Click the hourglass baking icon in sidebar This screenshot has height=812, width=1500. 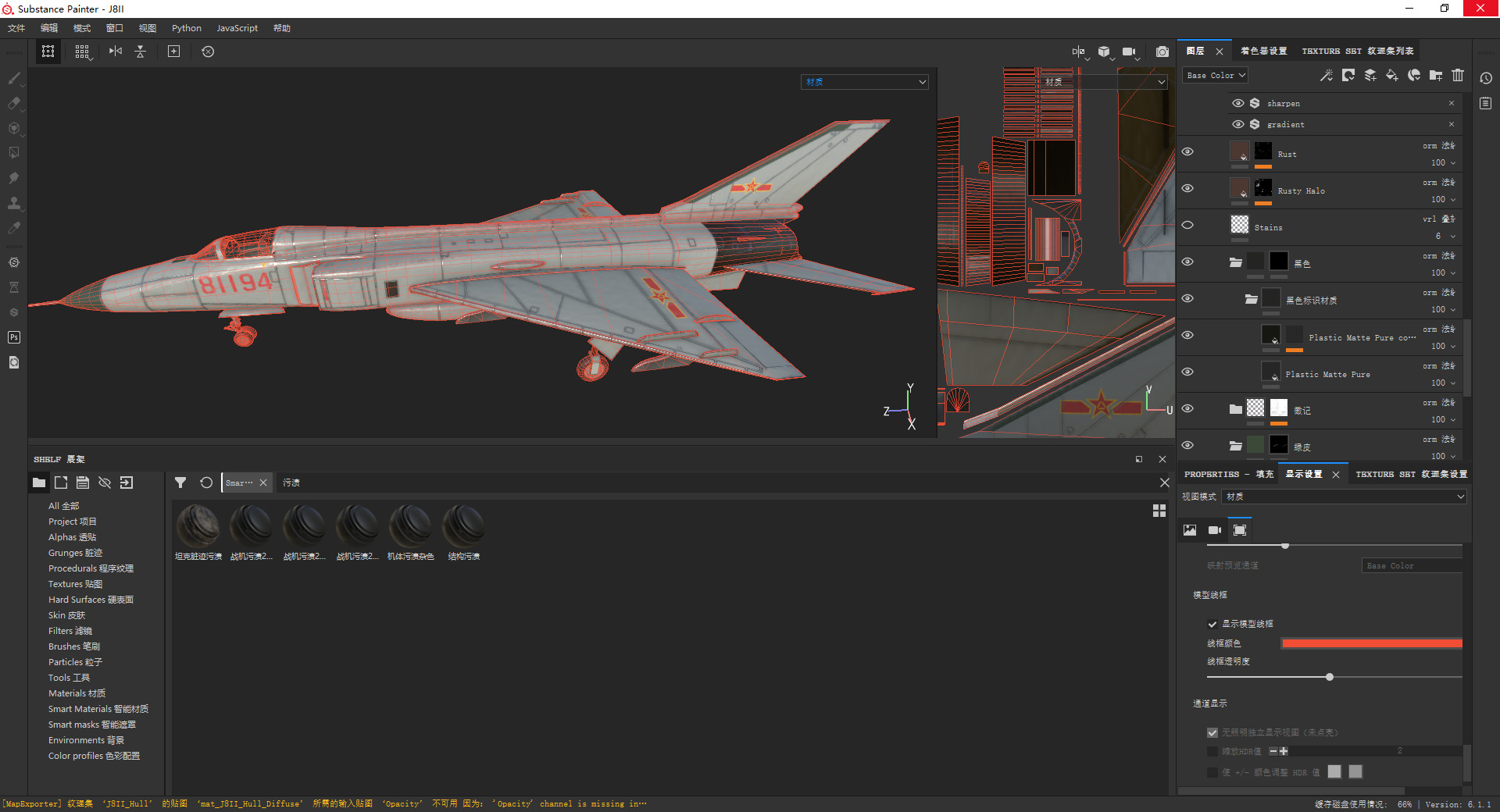(14, 287)
